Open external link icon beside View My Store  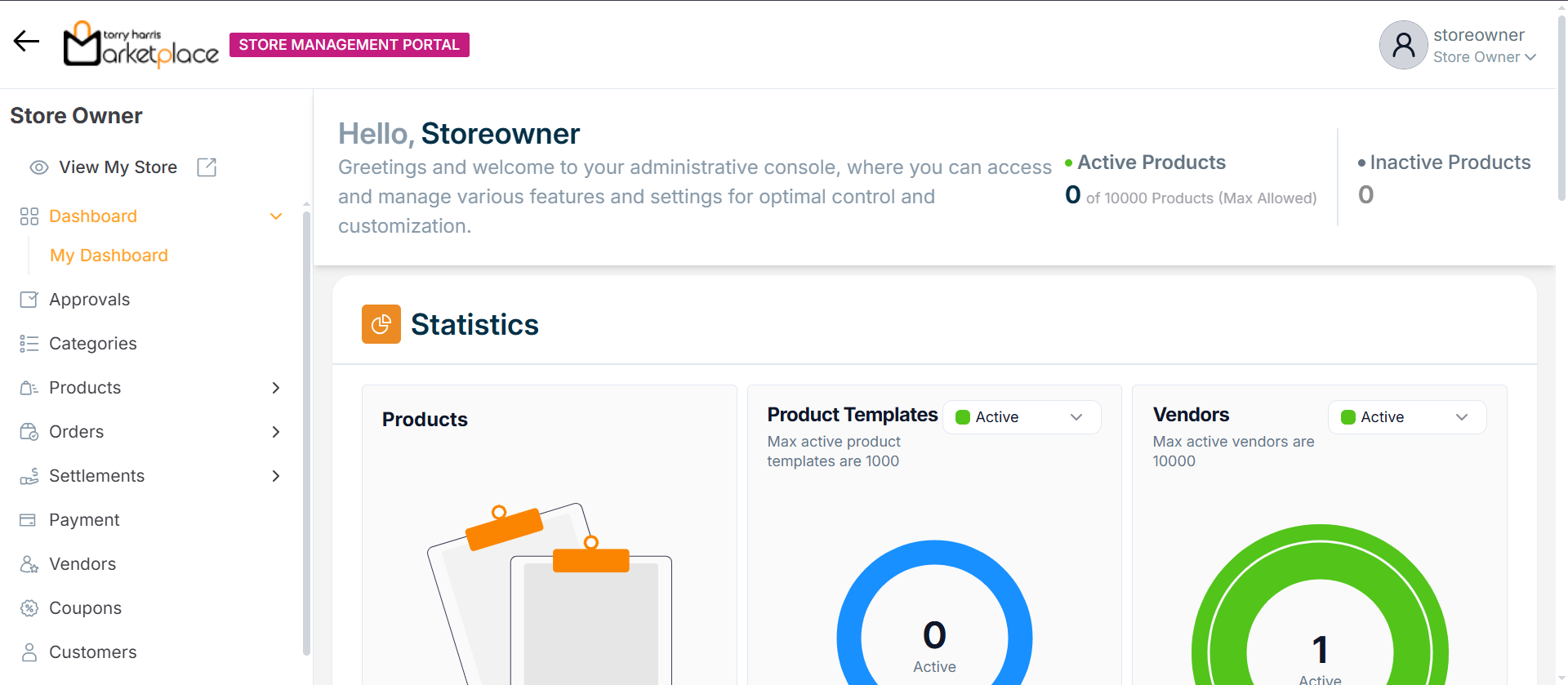point(207,167)
